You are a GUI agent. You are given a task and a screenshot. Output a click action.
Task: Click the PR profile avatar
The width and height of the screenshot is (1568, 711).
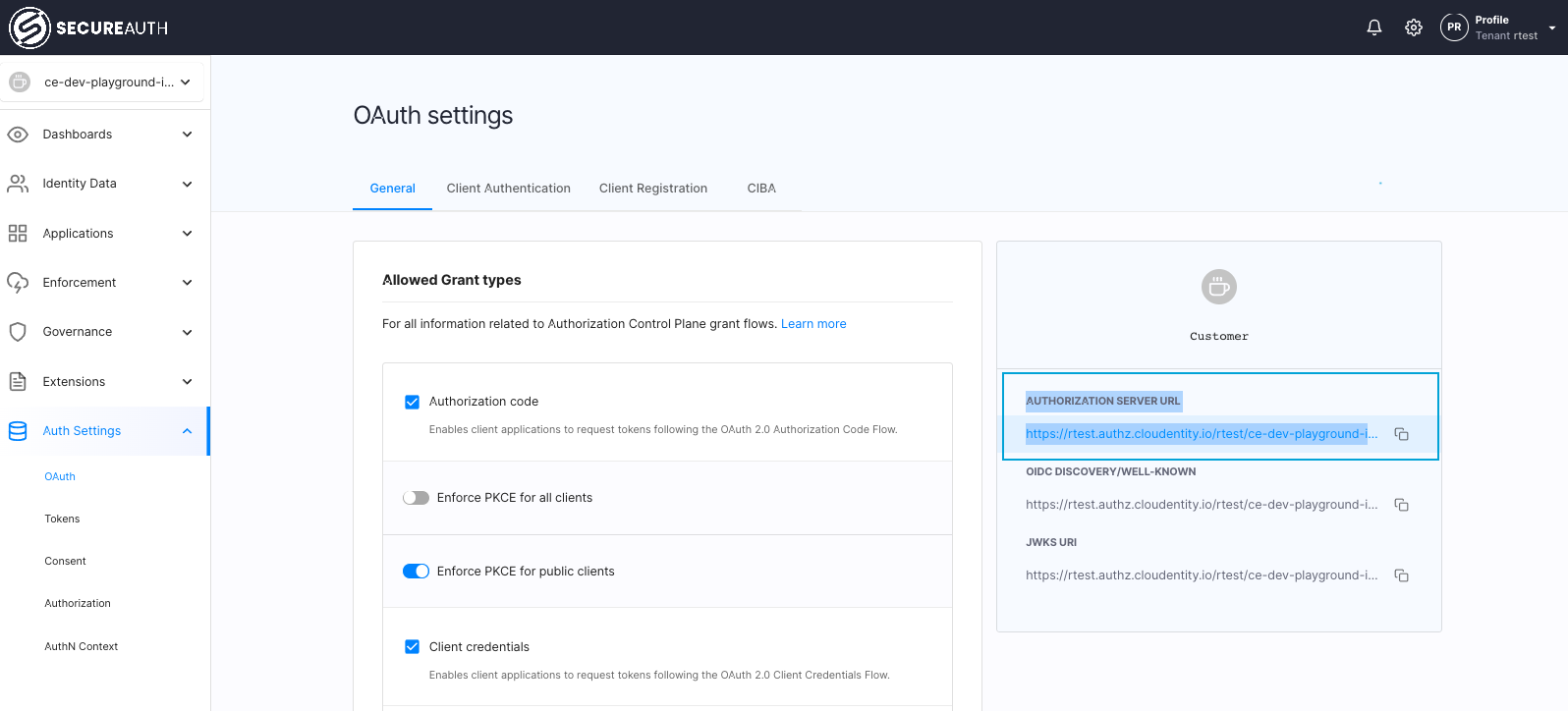pos(1454,27)
